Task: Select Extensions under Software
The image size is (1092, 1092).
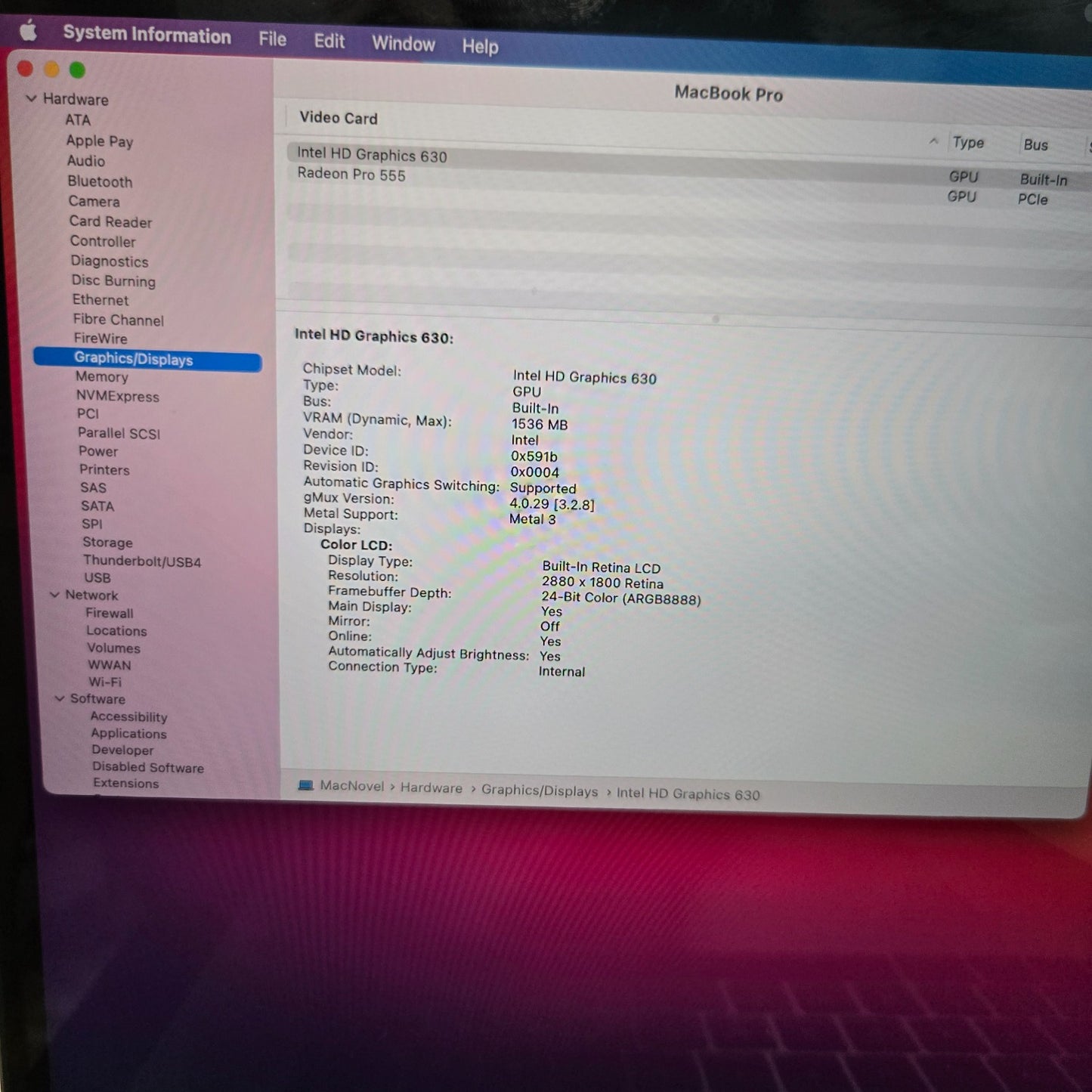Action: pos(126,783)
